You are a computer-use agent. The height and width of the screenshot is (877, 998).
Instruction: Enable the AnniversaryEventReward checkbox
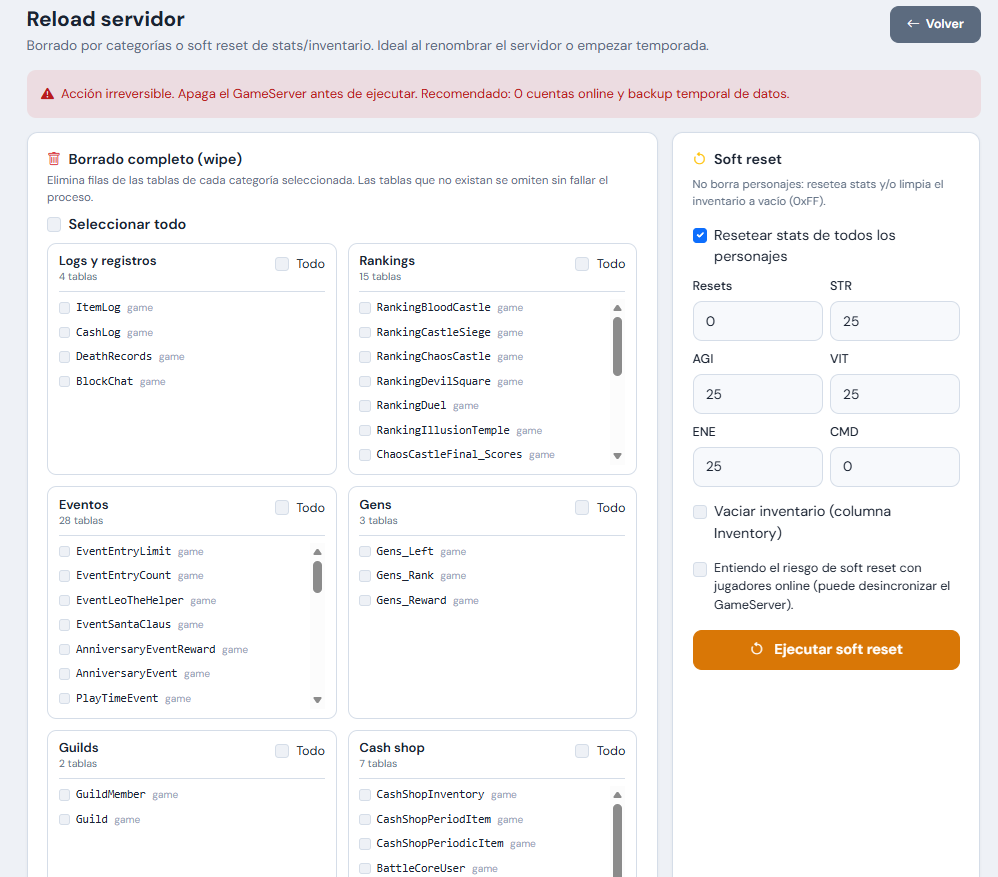click(x=64, y=649)
